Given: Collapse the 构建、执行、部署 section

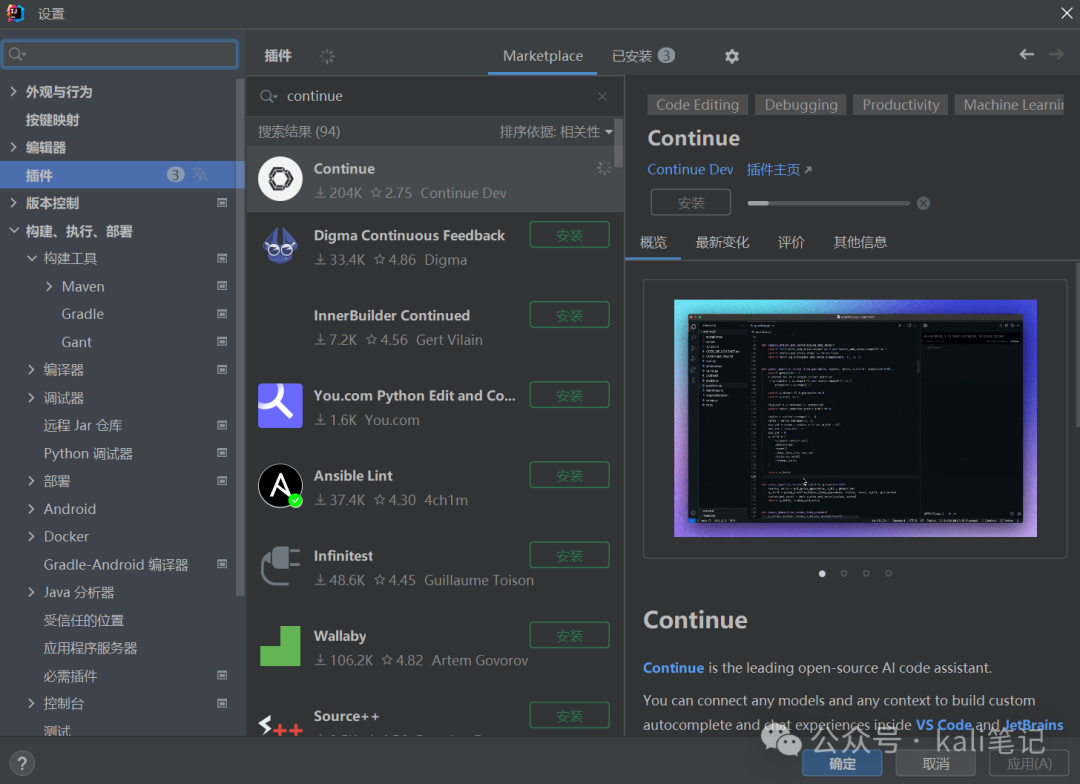Looking at the screenshot, I should coord(14,231).
